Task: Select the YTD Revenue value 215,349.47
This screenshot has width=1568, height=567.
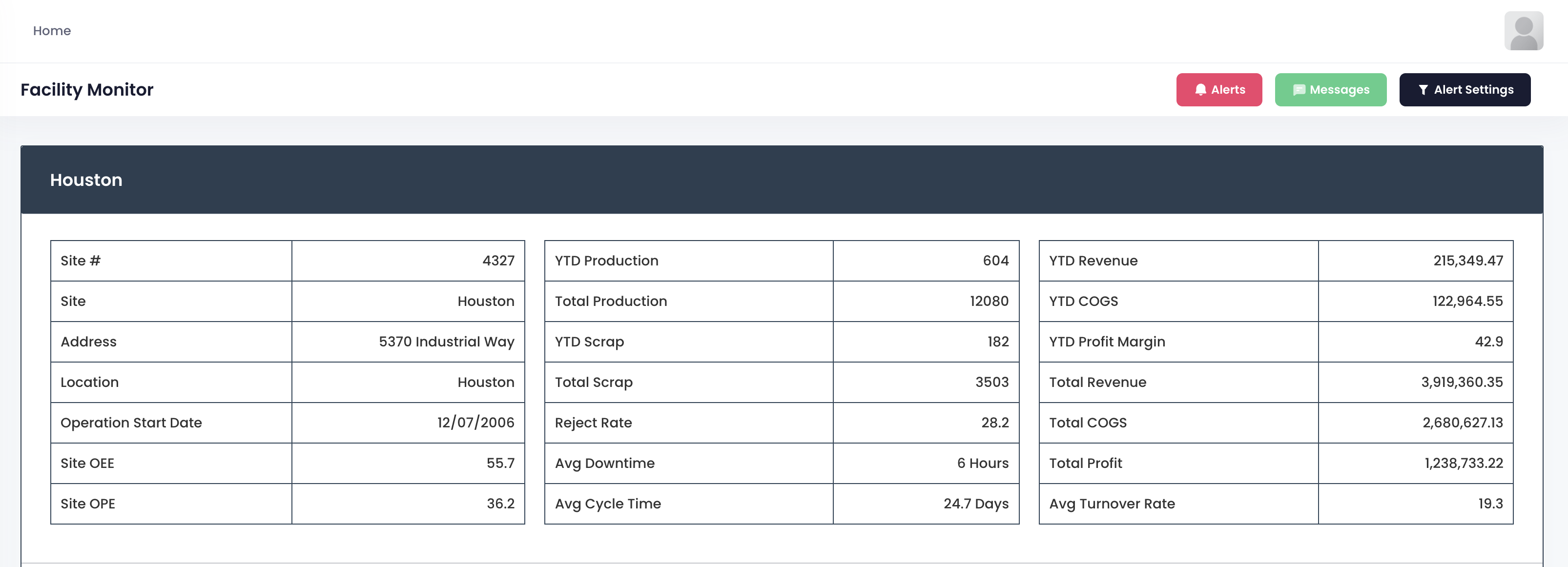Action: coord(1467,261)
